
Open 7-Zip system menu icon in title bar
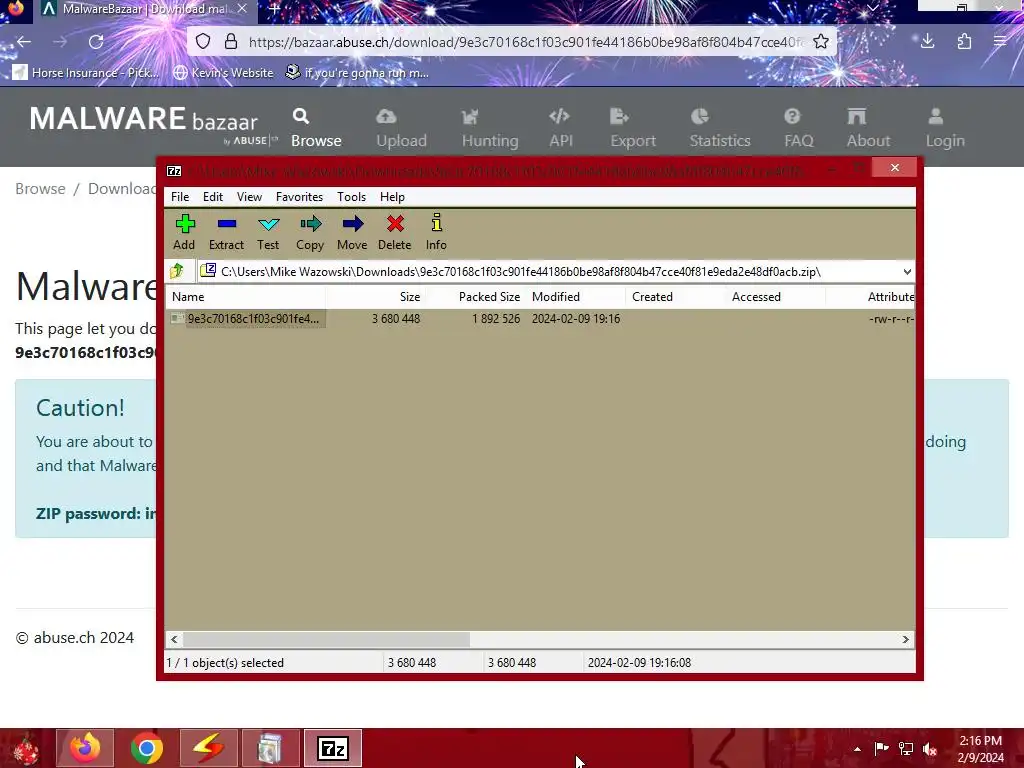tap(174, 171)
